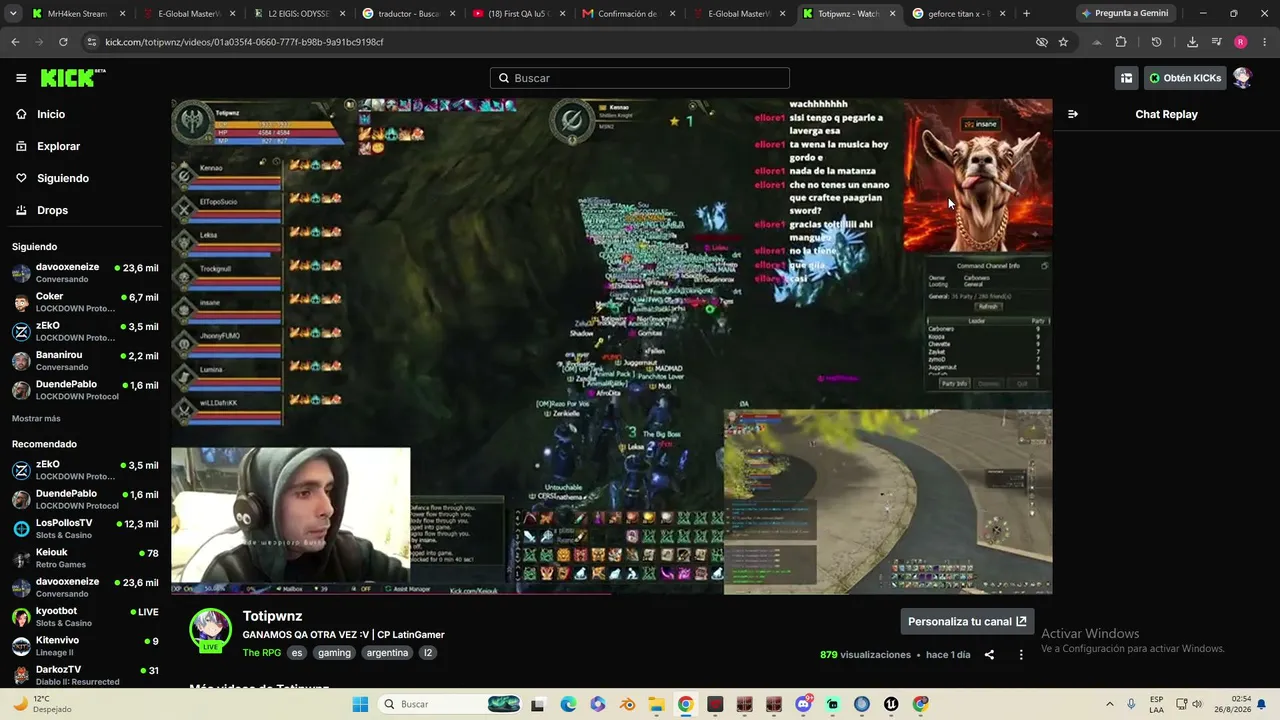Focus the Kick Buscar search field

640,78
